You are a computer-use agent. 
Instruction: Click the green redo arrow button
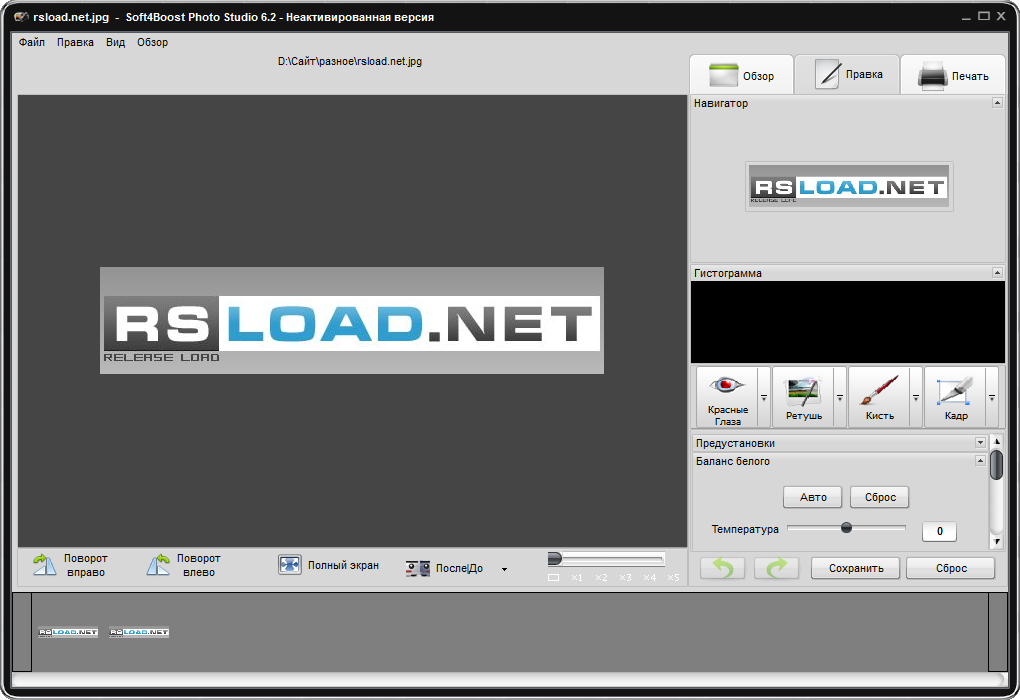click(776, 568)
